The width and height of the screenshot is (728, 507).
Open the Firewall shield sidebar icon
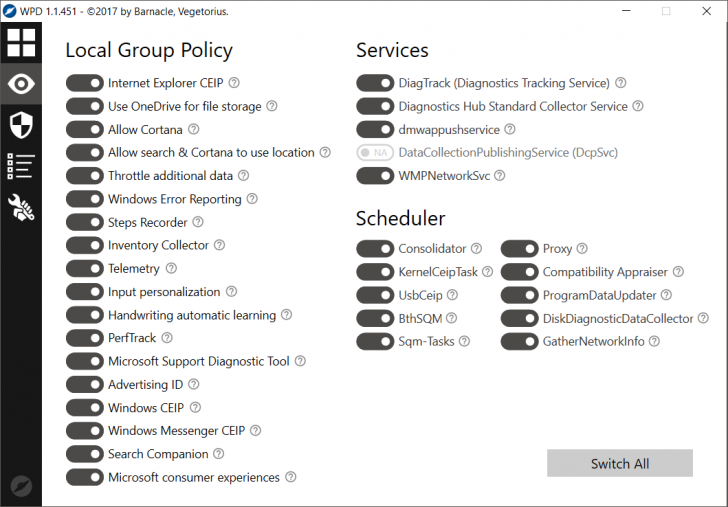point(21,125)
